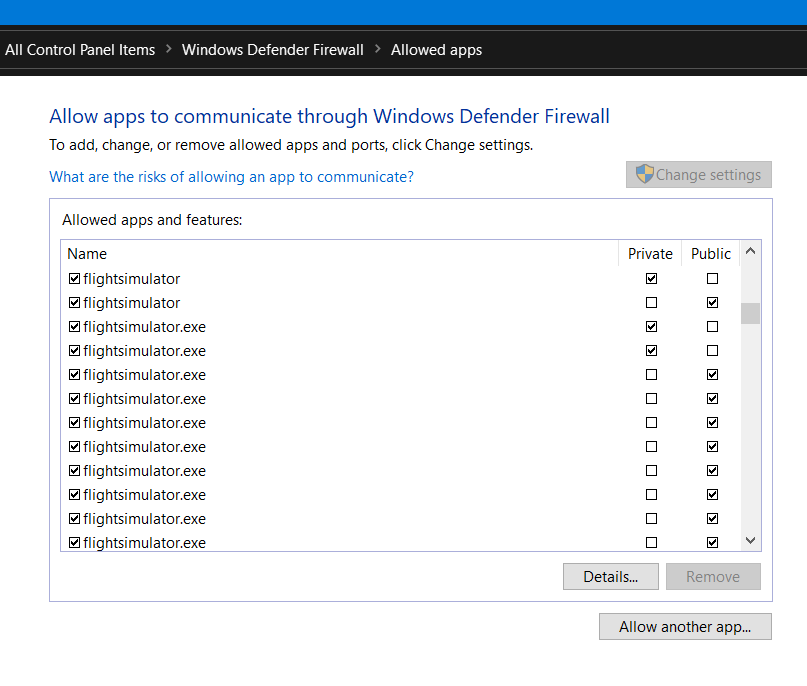
Task: Open the risks of allowing an app link
Action: [231, 177]
